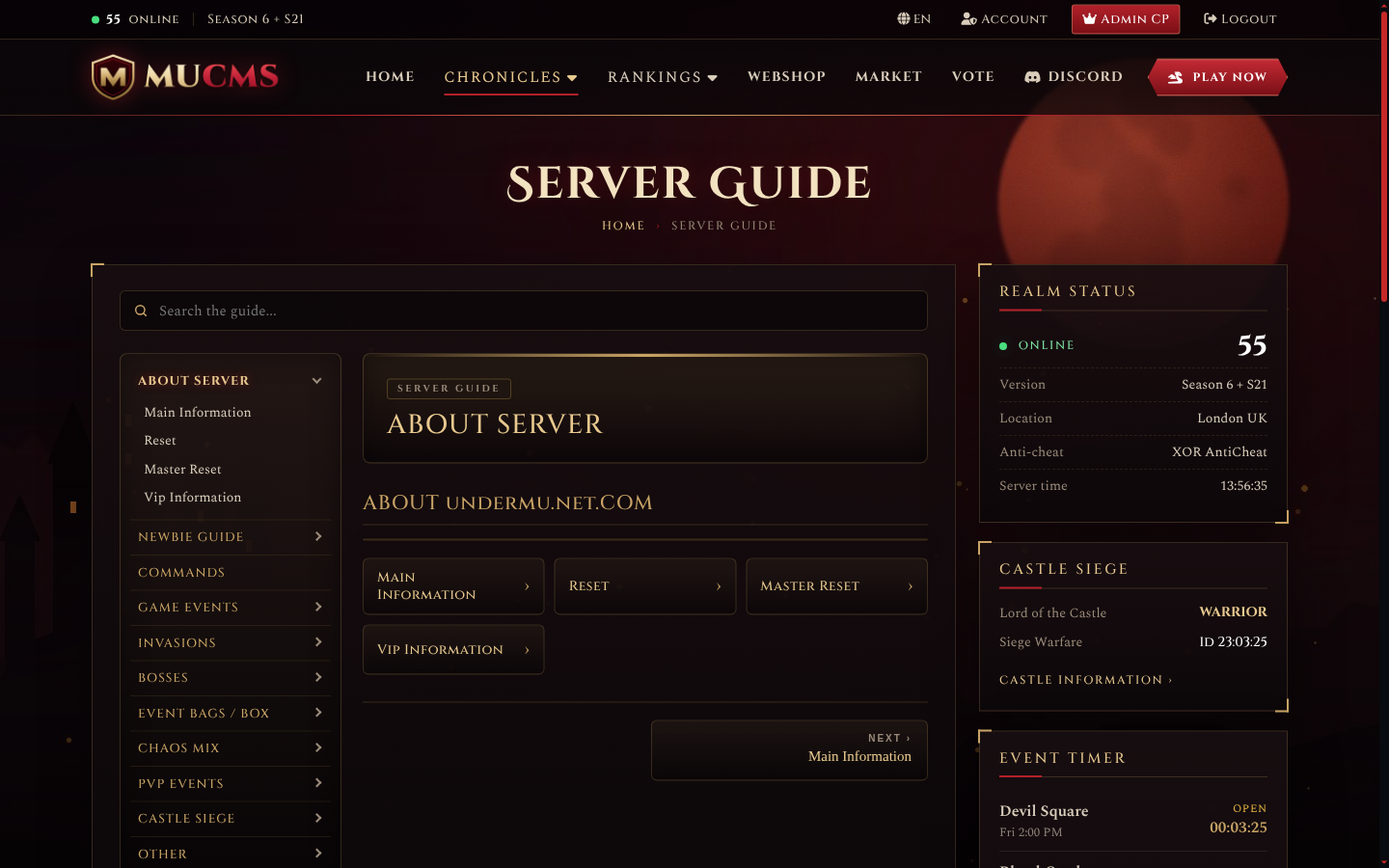
Task: Click the MUCMS shield logo
Action: [113, 76]
